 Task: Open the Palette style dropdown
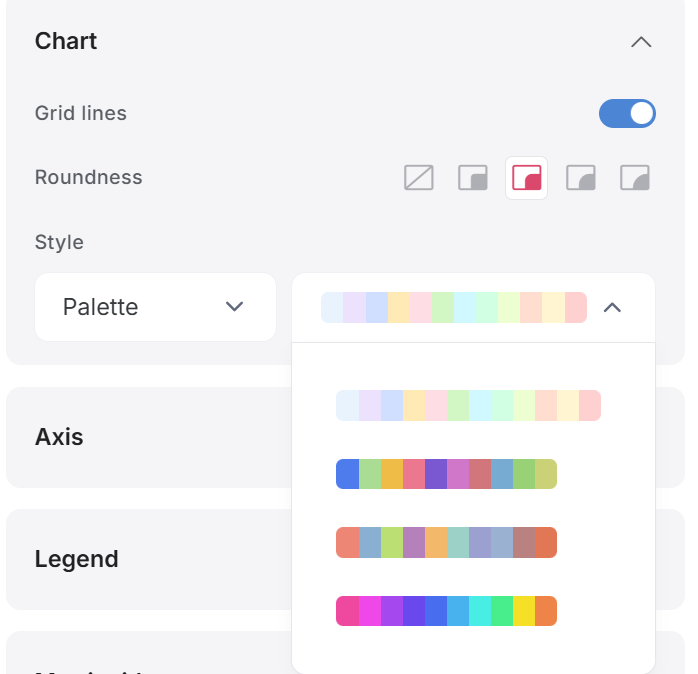coord(155,307)
